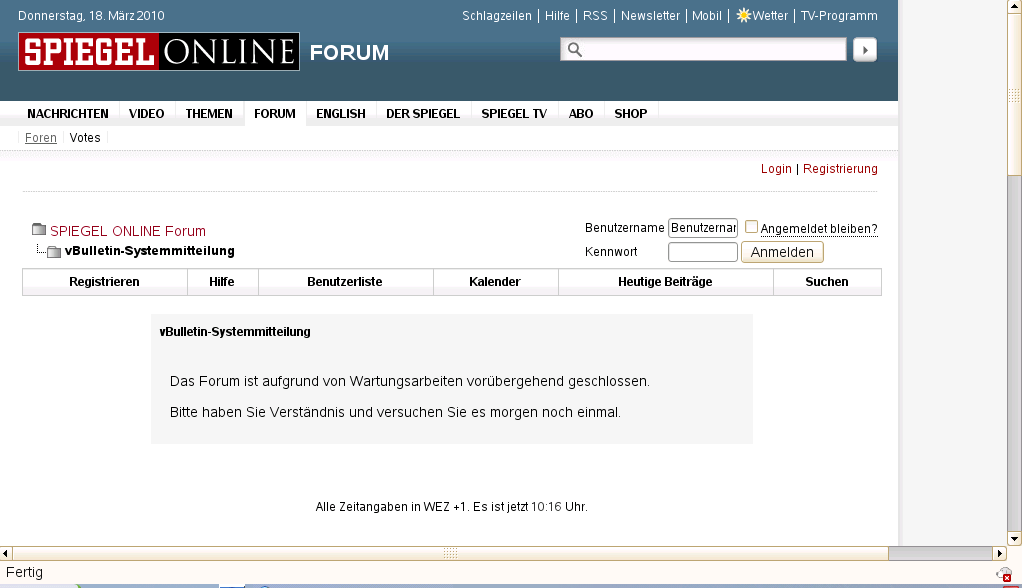
Task: Click the search magnifier icon
Action: click(574, 50)
